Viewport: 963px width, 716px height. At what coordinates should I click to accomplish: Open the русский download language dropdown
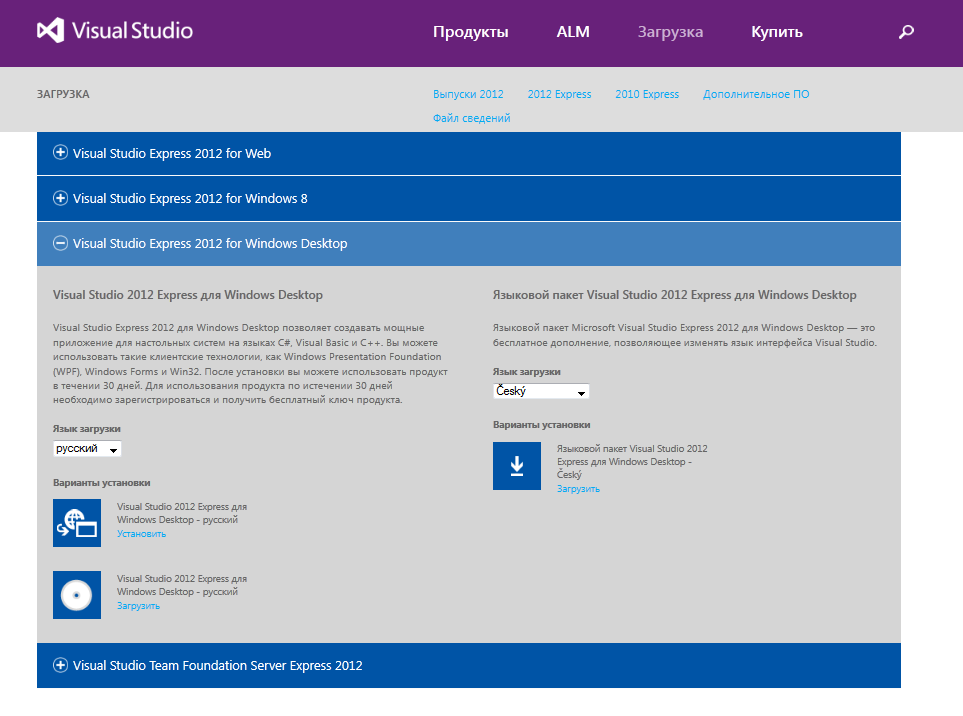click(x=87, y=449)
